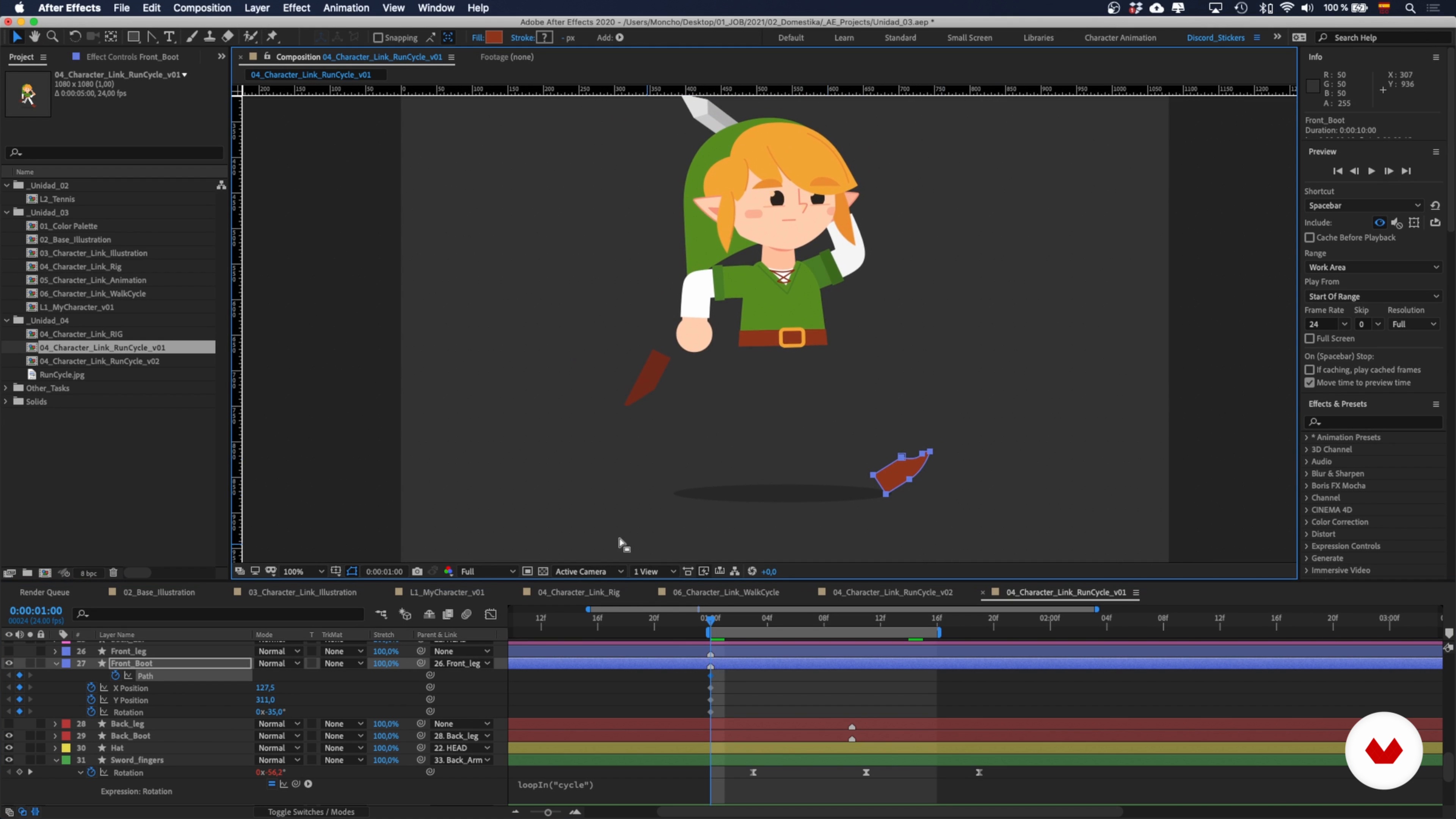1456x819 pixels.
Task: Select the Rotation tool
Action: click(x=75, y=37)
